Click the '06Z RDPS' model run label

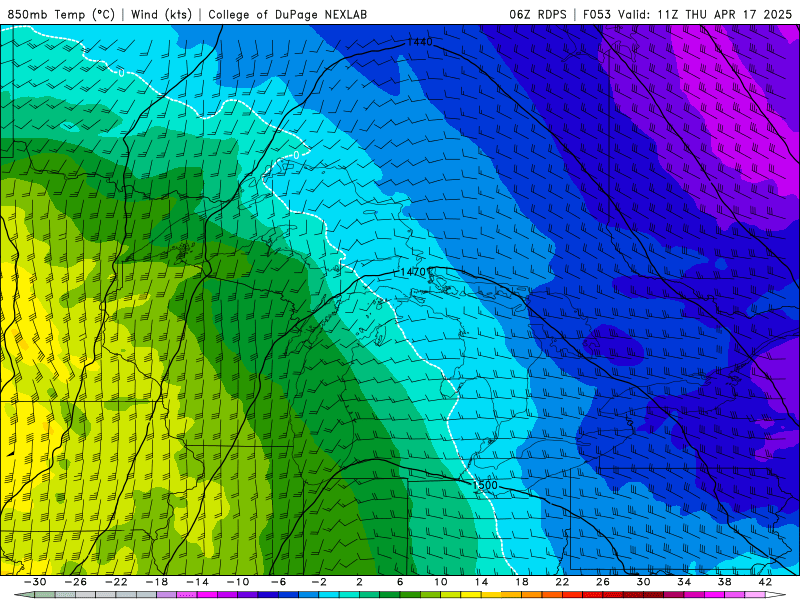tap(538, 14)
